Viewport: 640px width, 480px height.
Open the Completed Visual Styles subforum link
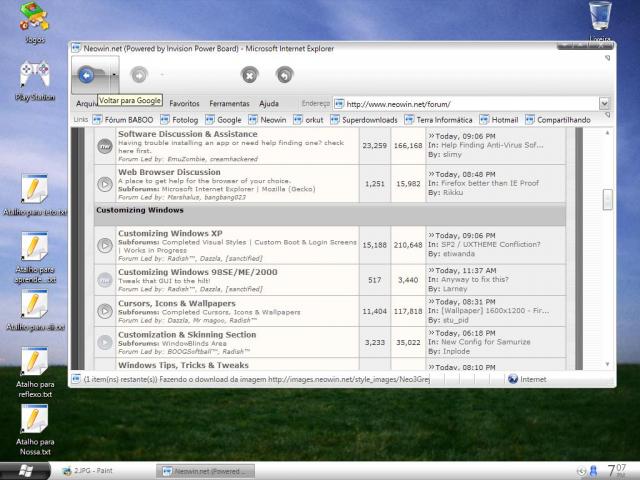pyautogui.click(x=204, y=242)
